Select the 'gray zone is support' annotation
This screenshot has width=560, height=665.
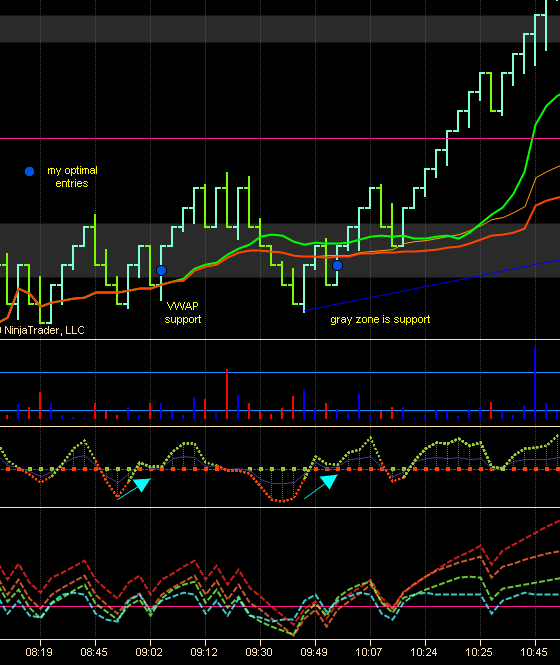[380, 319]
